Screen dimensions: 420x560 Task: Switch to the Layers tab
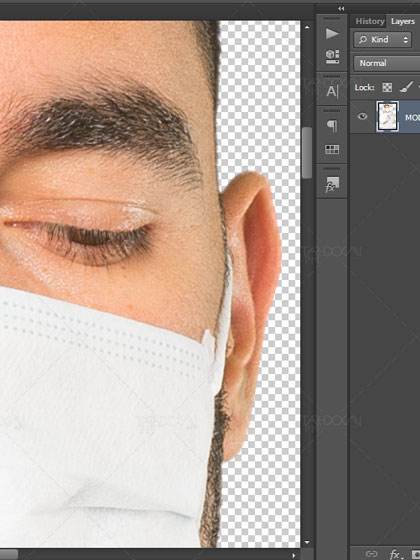[x=403, y=21]
